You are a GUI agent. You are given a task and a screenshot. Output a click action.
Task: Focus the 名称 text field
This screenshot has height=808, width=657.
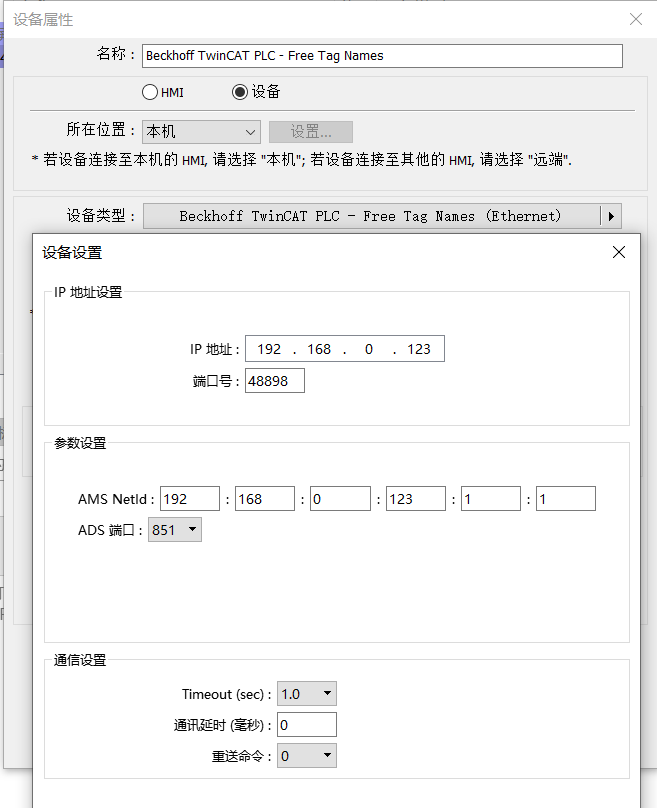(x=382, y=56)
